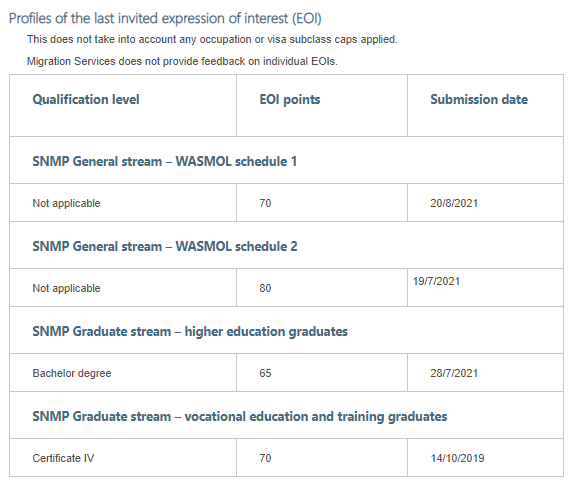Click the 70 points value under WASMOL schedule 1

[265, 203]
